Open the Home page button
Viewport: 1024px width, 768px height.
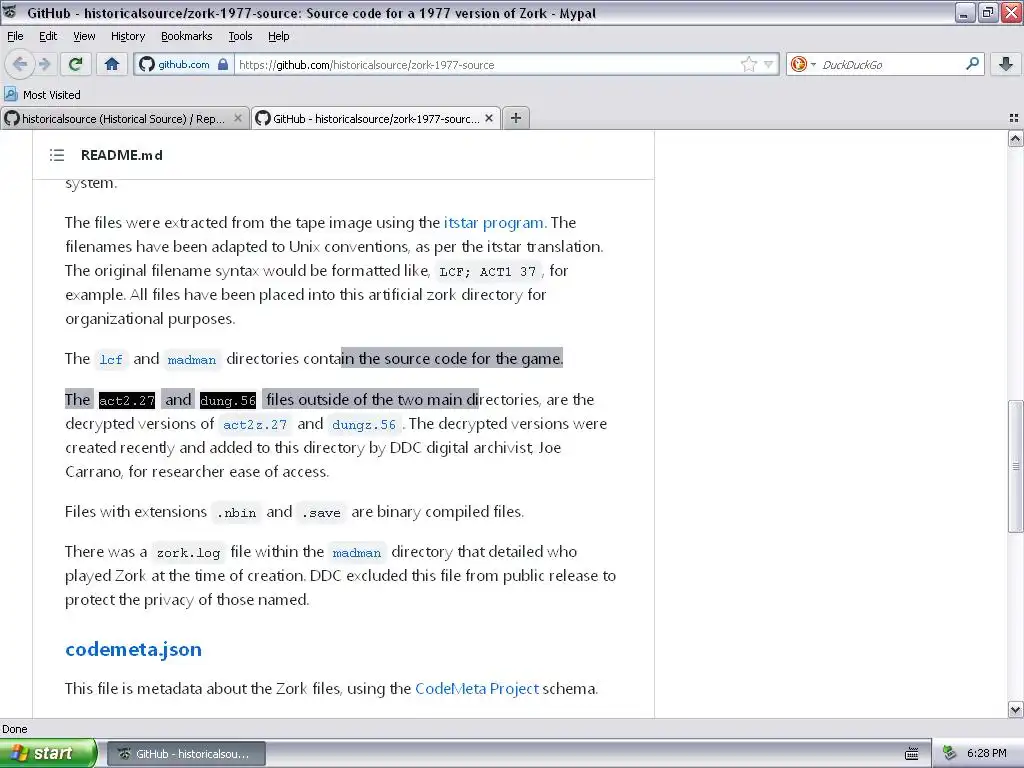click(x=112, y=64)
